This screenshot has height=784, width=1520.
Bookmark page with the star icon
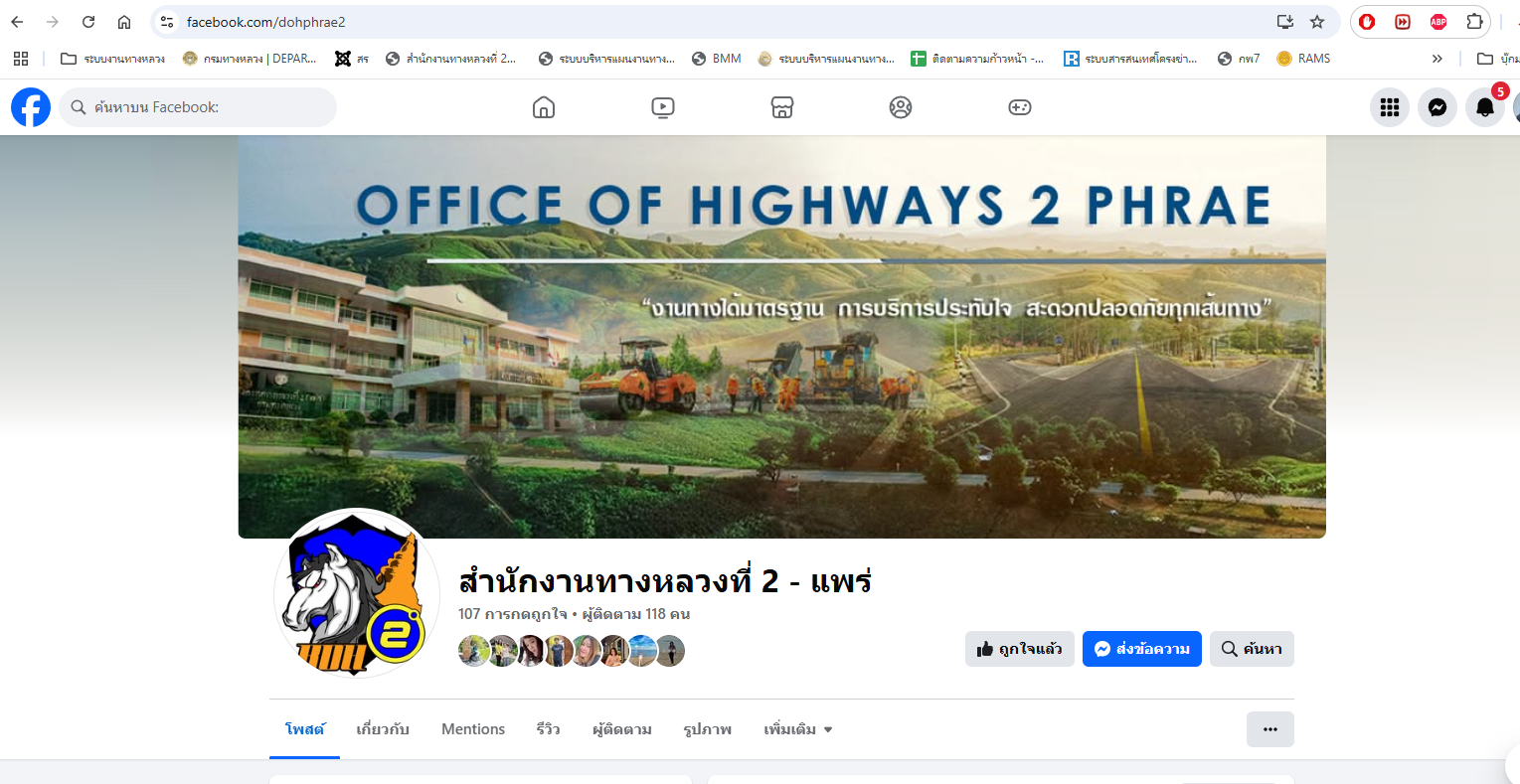[1317, 22]
